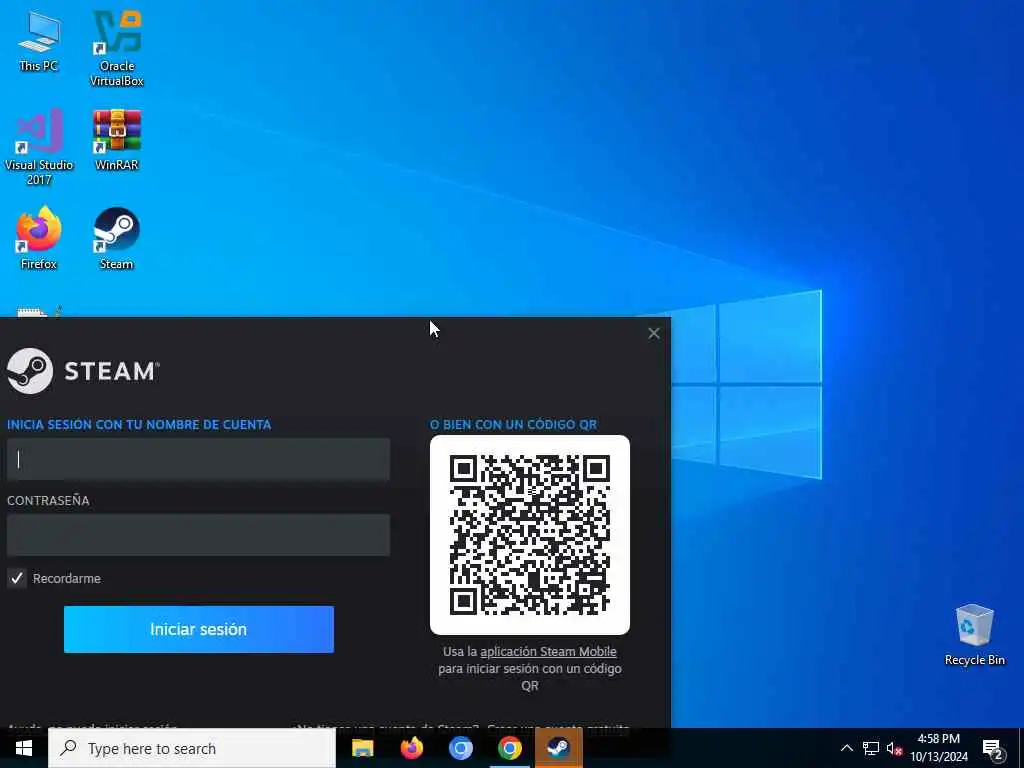The height and width of the screenshot is (768, 1024).
Task: Open the blue Chromium icon on taskbar
Action: click(460, 748)
